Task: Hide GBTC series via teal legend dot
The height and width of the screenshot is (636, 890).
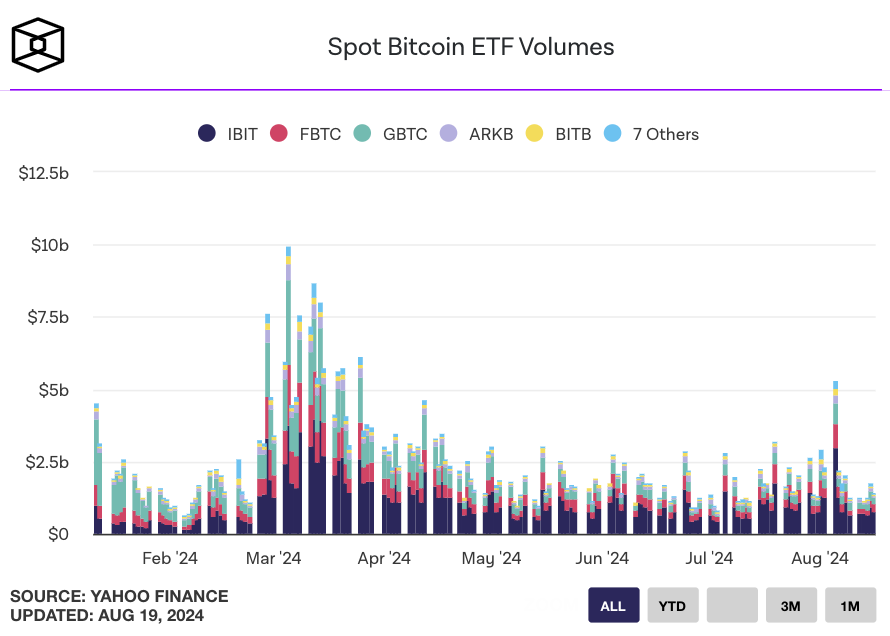Action: pyautogui.click(x=362, y=133)
